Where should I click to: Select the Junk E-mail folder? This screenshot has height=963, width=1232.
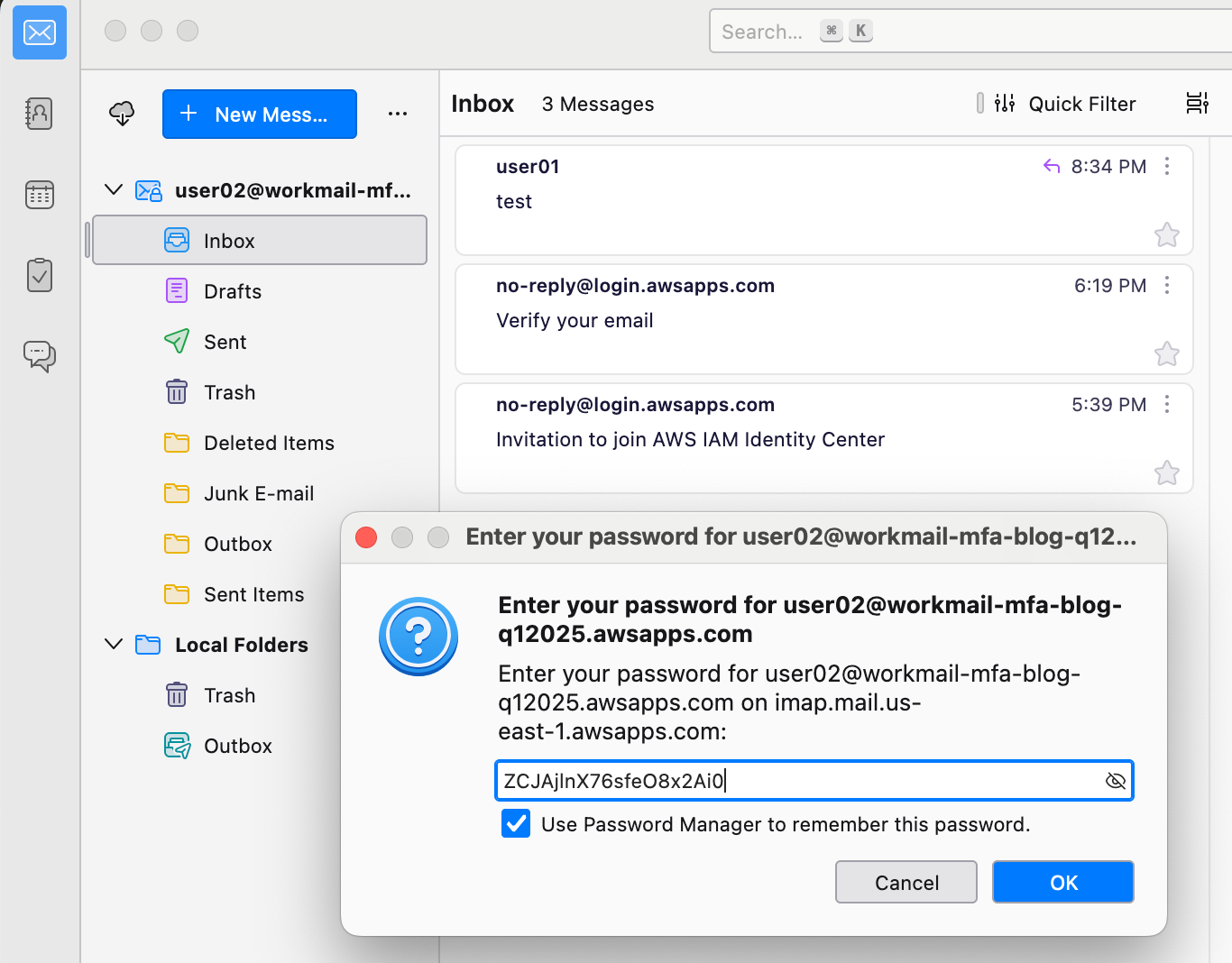pos(261,493)
